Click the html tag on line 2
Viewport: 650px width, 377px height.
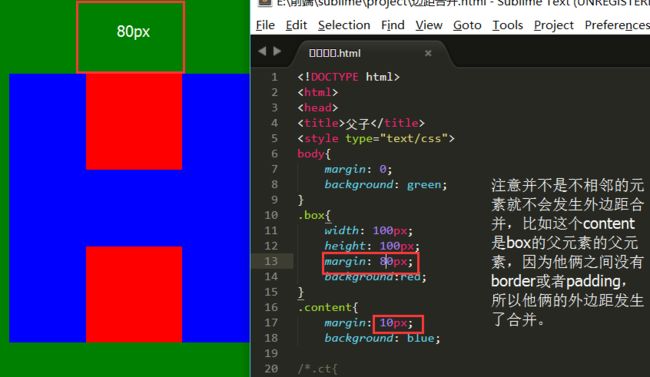point(318,92)
